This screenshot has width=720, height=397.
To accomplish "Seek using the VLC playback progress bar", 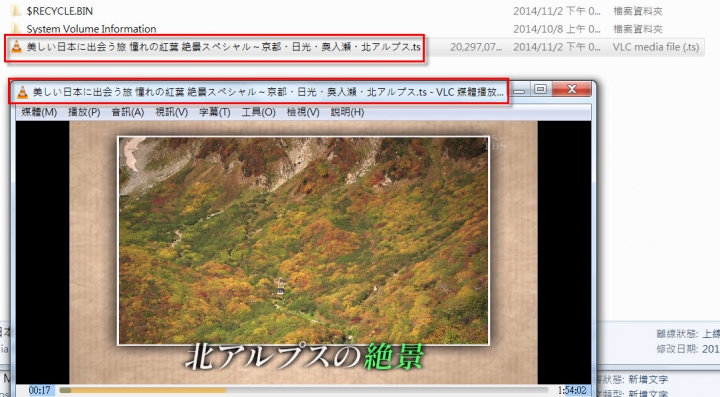I will pos(304,391).
